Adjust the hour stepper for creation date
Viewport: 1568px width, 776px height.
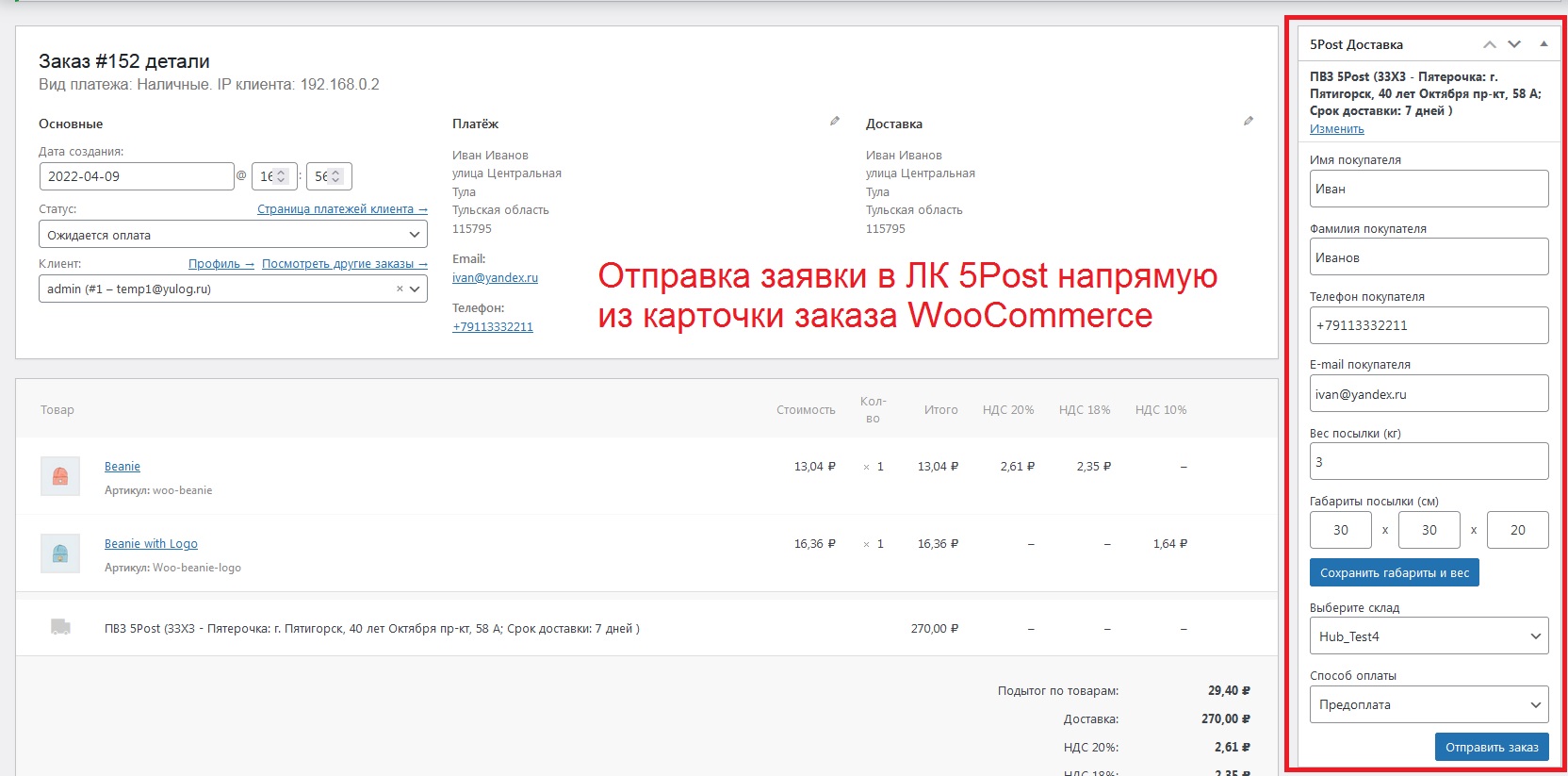[280, 176]
